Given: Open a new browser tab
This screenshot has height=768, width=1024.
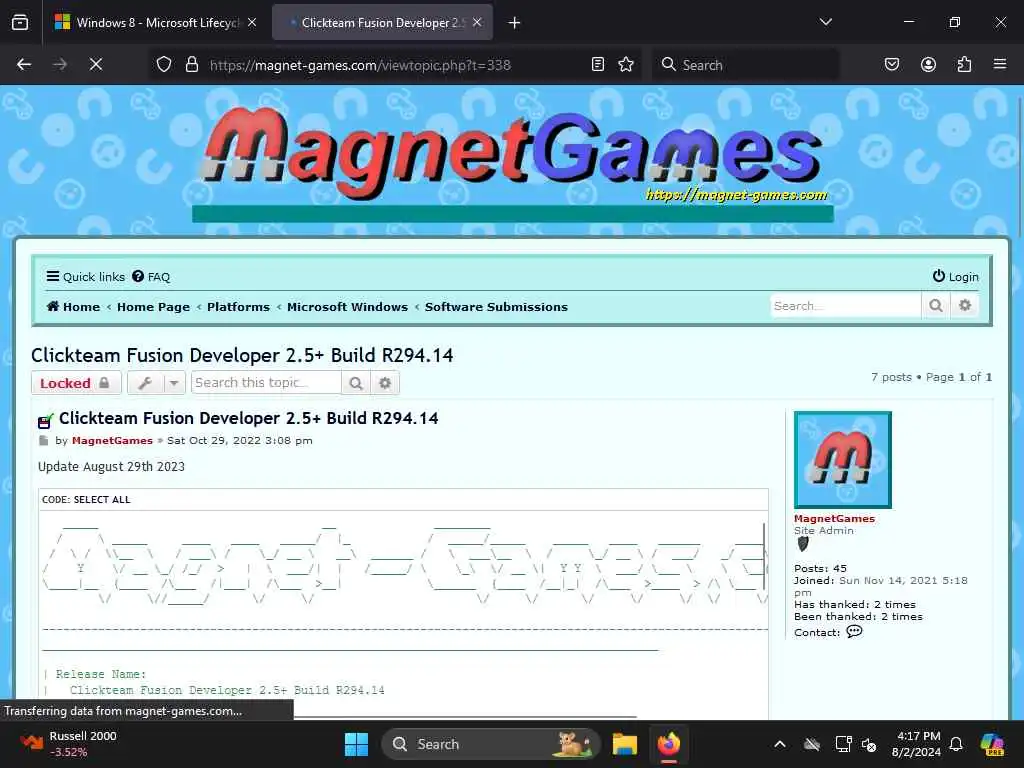Looking at the screenshot, I should pos(515,23).
